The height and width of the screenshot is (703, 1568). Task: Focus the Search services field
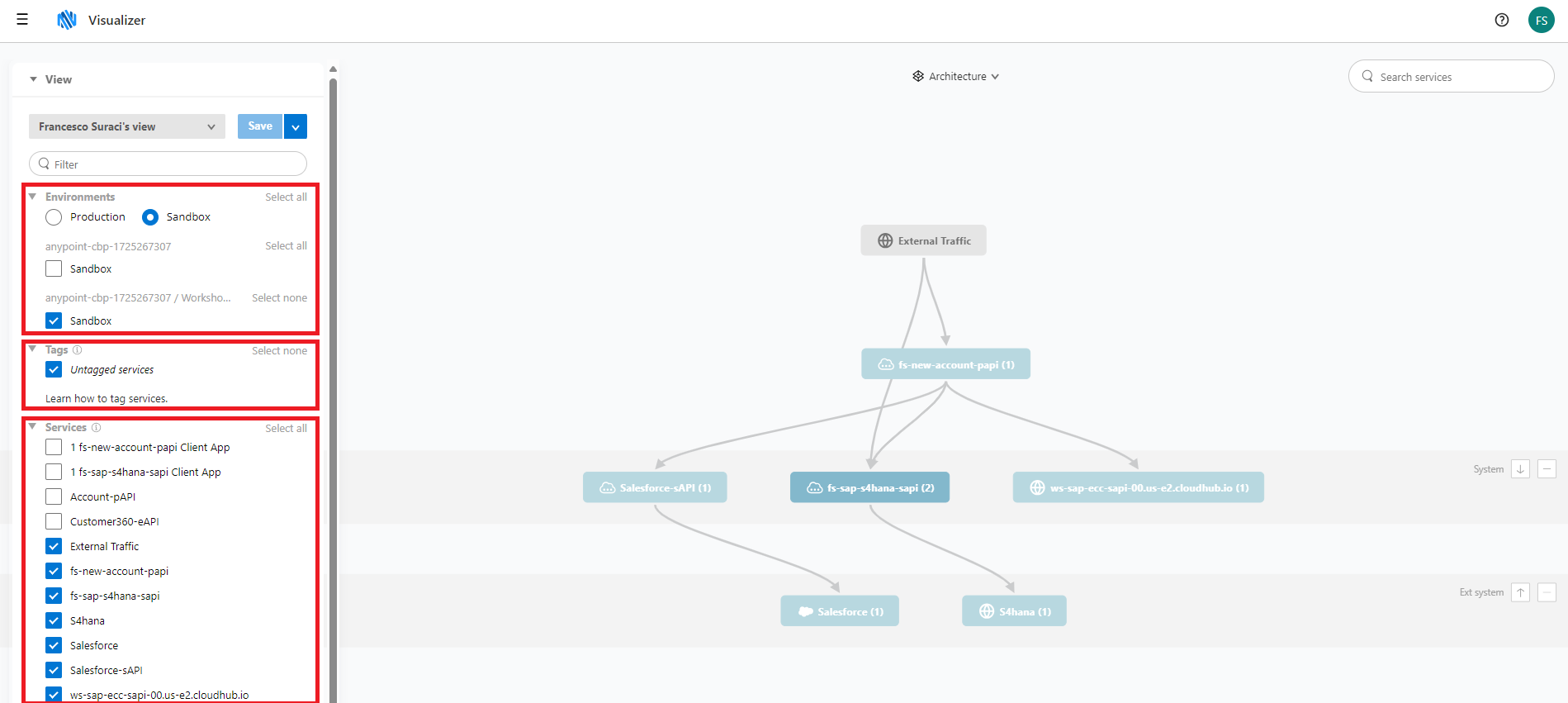click(1451, 76)
